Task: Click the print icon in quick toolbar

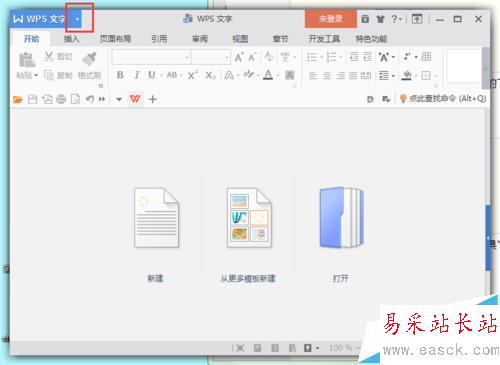Action: click(61, 99)
